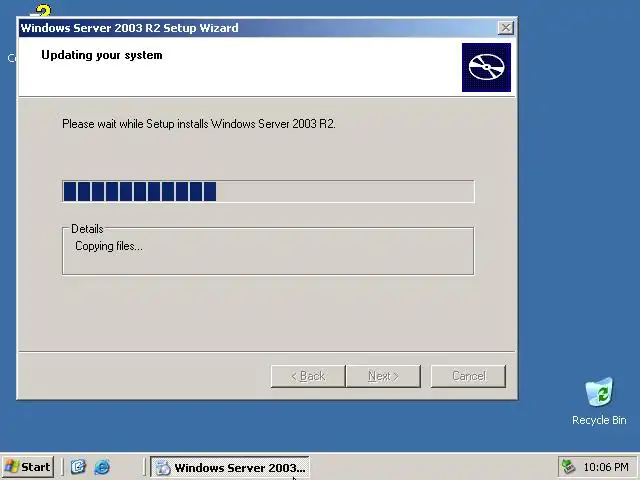This screenshot has width=640, height=480.
Task: Click the Details group label
Action: point(87,229)
